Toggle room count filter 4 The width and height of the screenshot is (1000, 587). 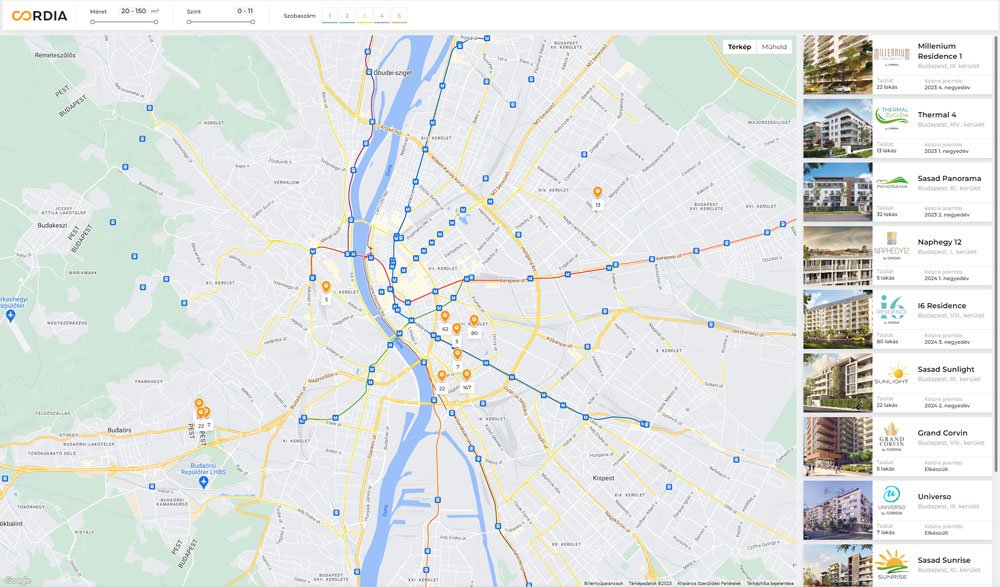[x=381, y=16]
